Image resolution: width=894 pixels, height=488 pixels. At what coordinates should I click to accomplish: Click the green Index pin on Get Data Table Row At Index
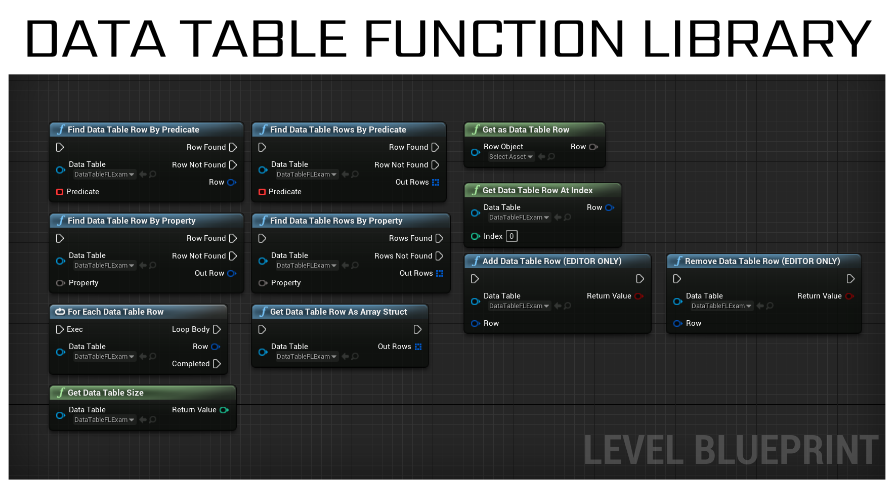pyautogui.click(x=475, y=236)
